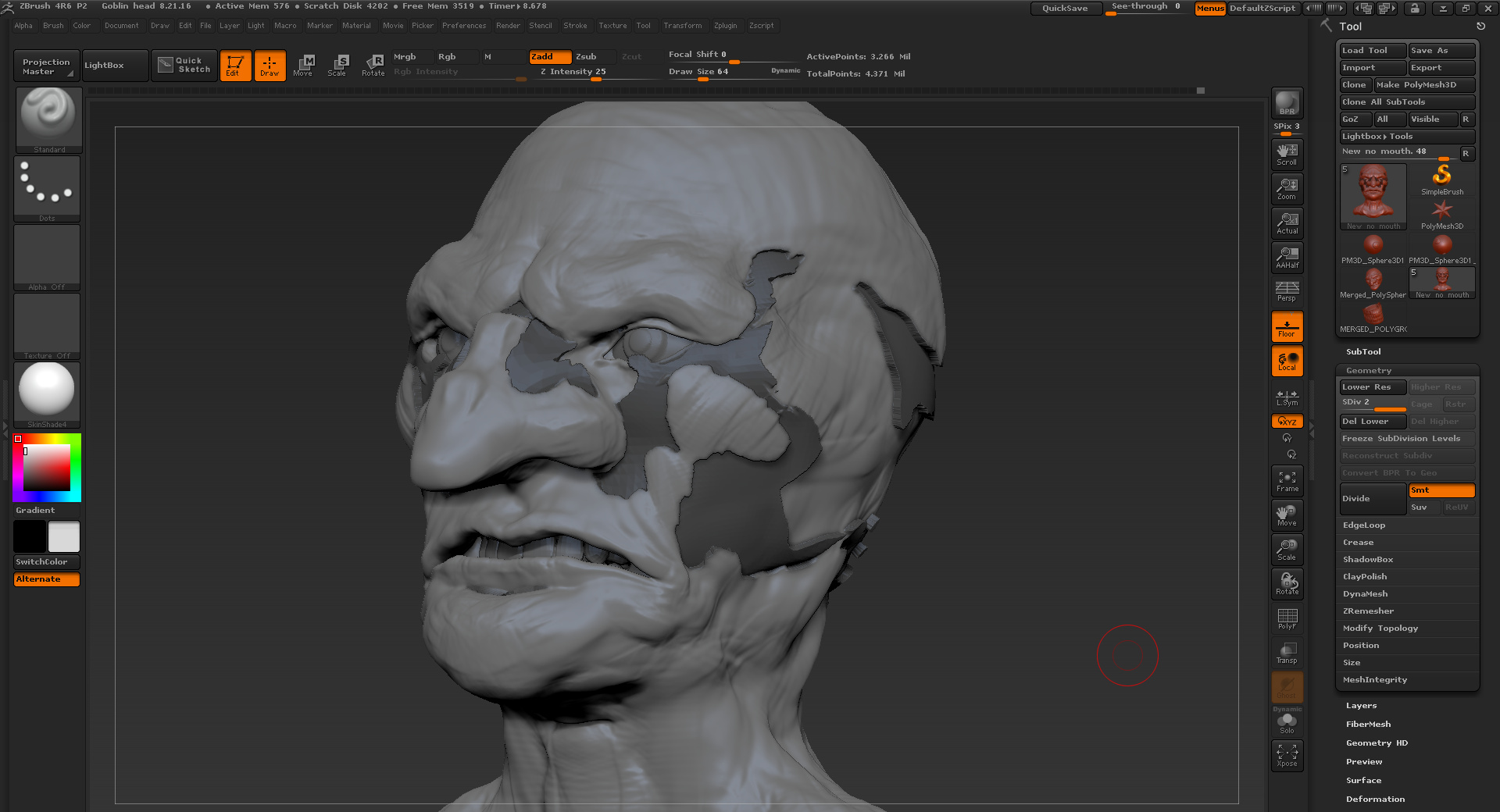1500x812 pixels.
Task: Toggle PolyF polyframe display
Action: coord(1287,618)
